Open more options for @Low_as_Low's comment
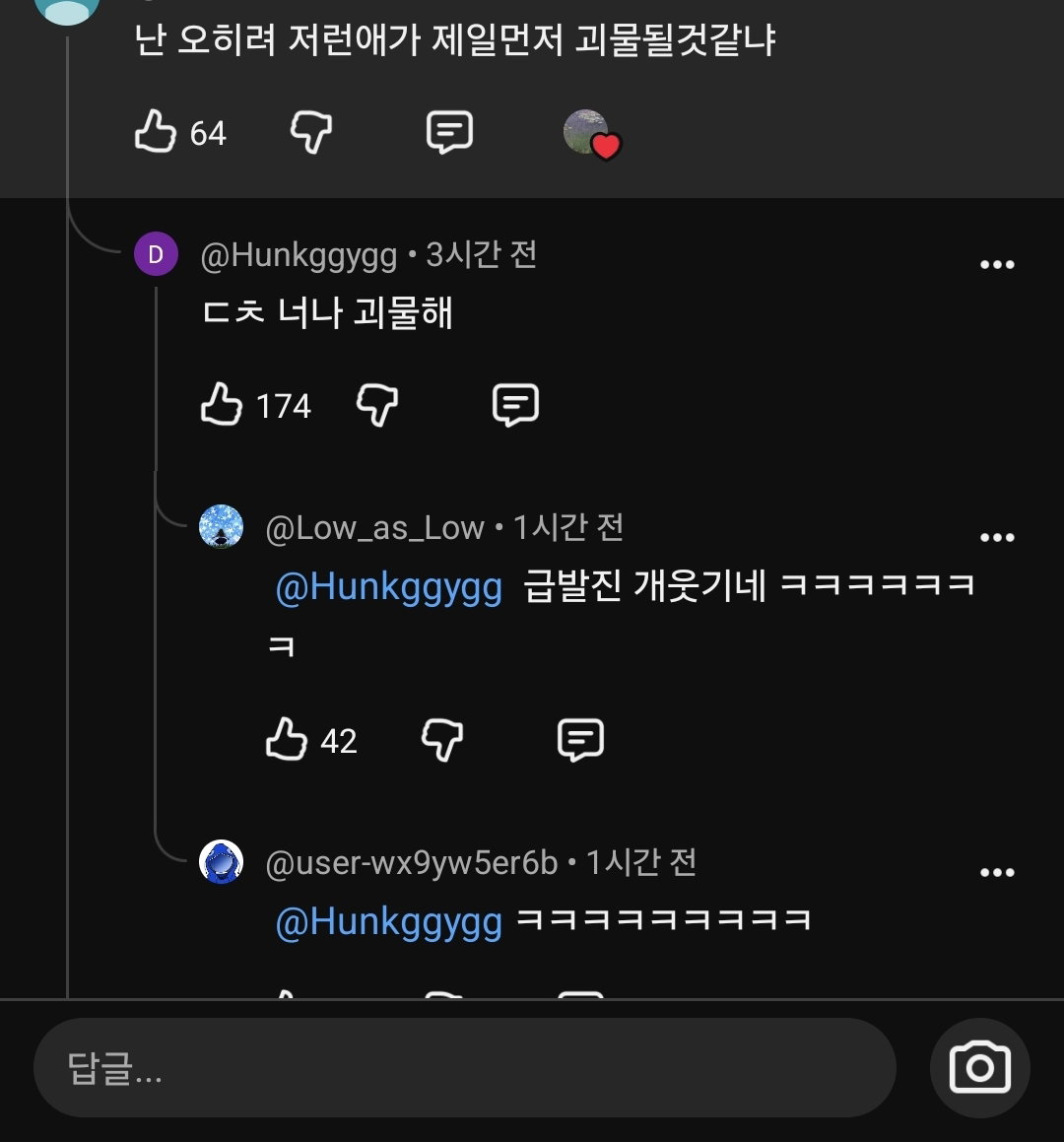The height and width of the screenshot is (1142, 1064). pyautogui.click(x=997, y=537)
